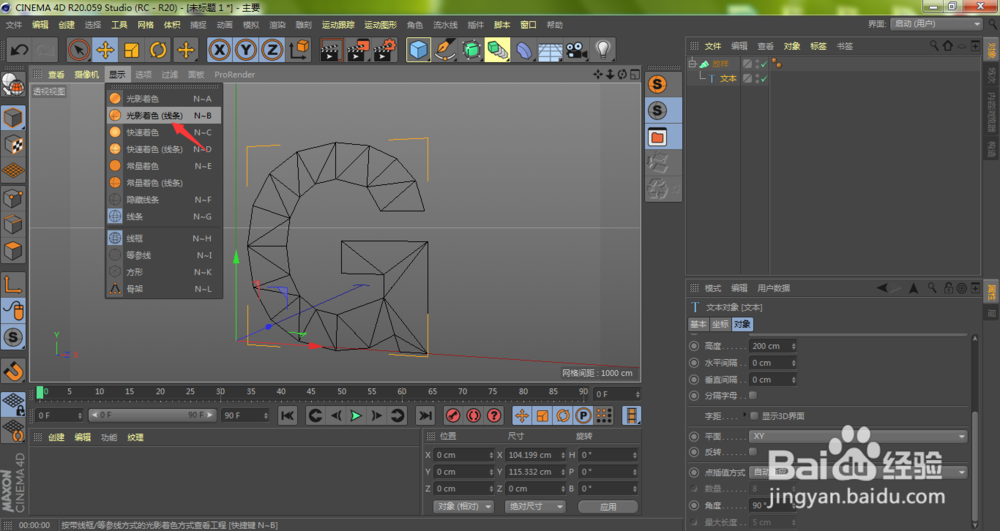This screenshot has width=1000, height=531.
Task: Choose 隐藏线条 display mode
Action: coord(164,200)
